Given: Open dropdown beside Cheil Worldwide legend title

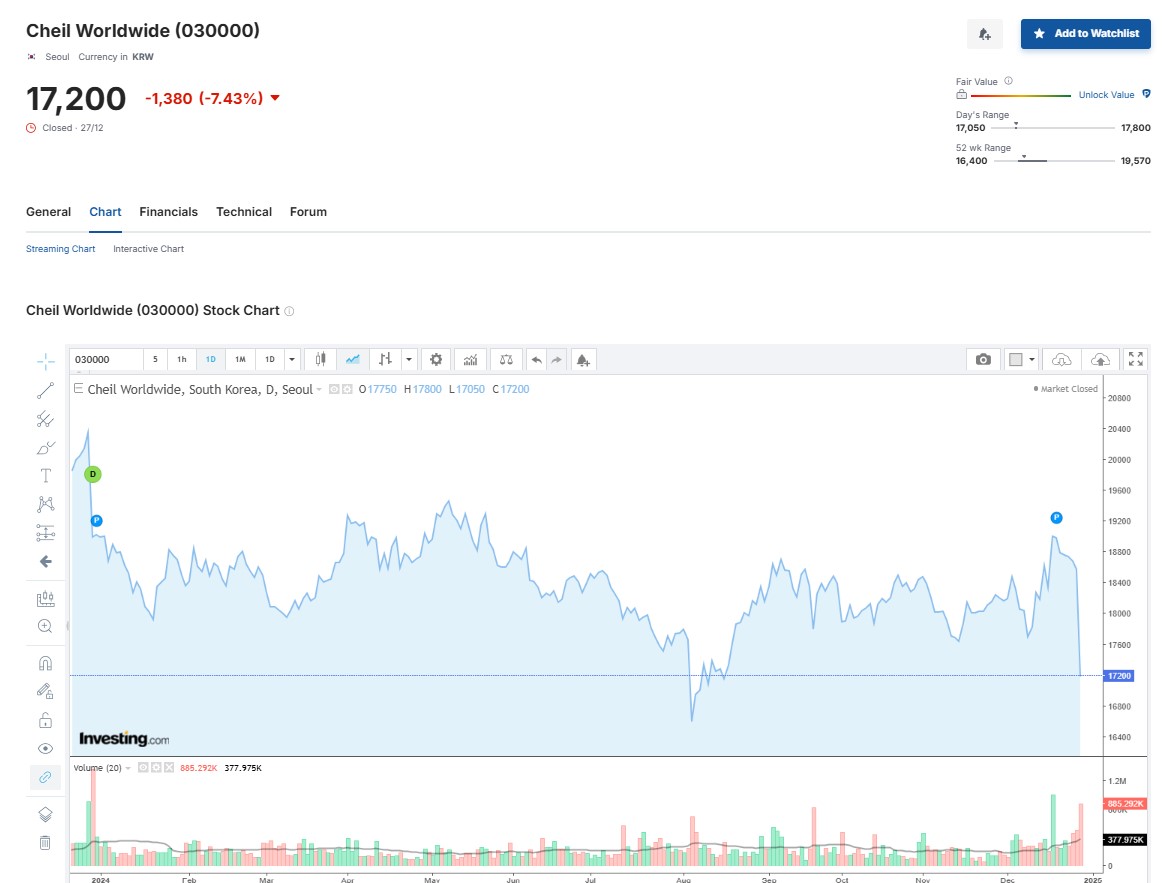Looking at the screenshot, I should point(319,389).
